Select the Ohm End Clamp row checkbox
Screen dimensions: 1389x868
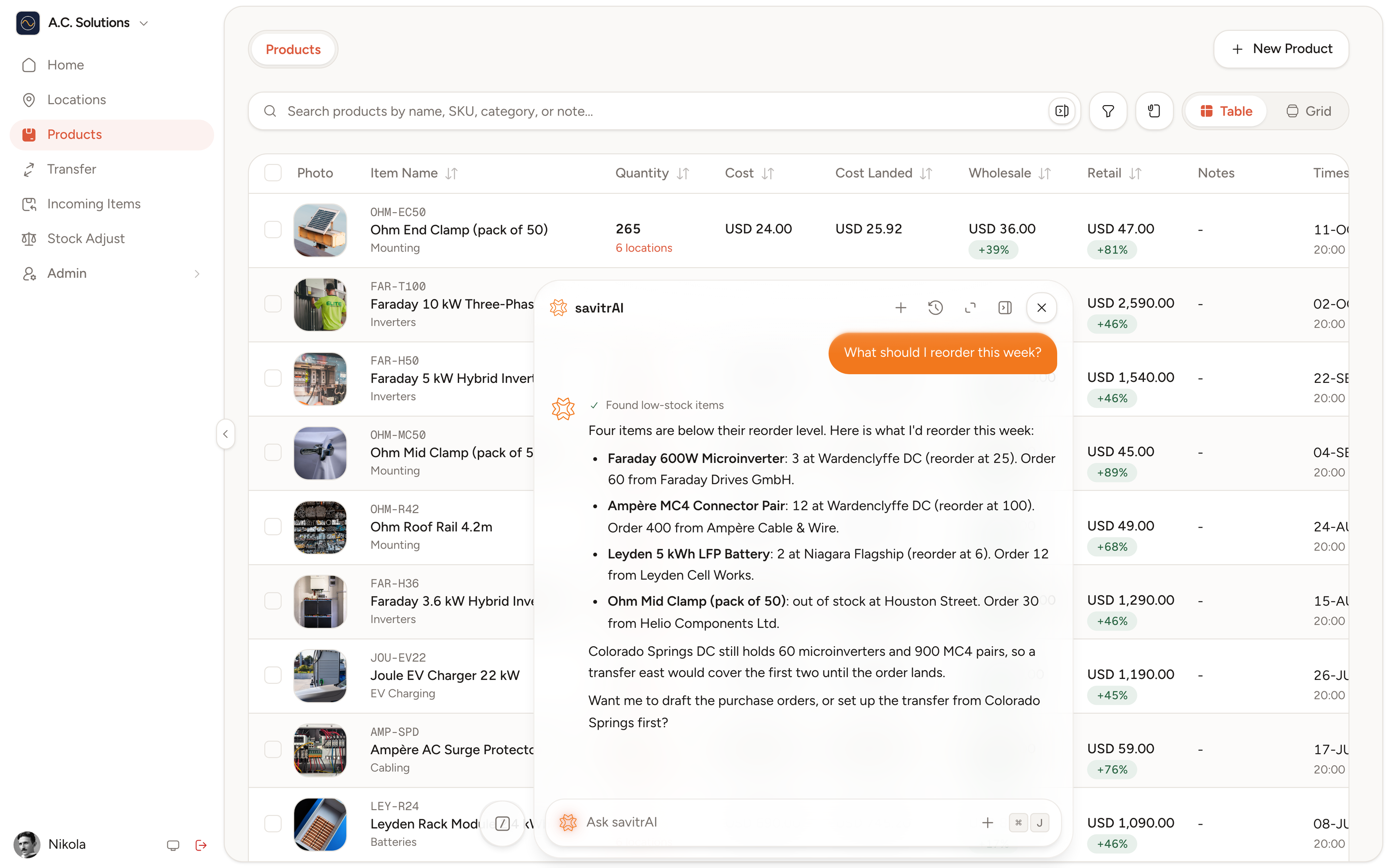pyautogui.click(x=273, y=230)
